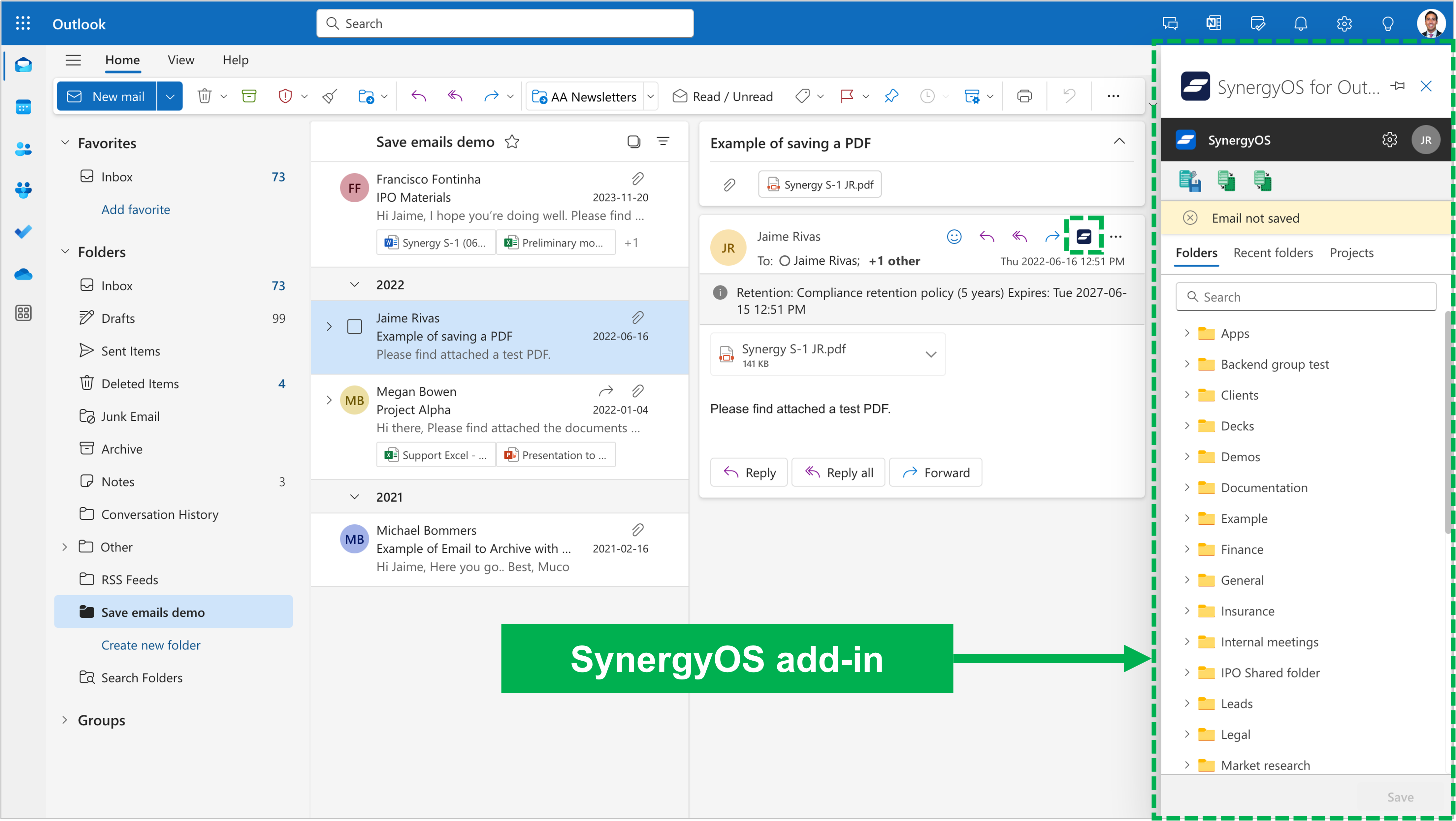Open ribbon more options ellipsis

[x=1114, y=96]
